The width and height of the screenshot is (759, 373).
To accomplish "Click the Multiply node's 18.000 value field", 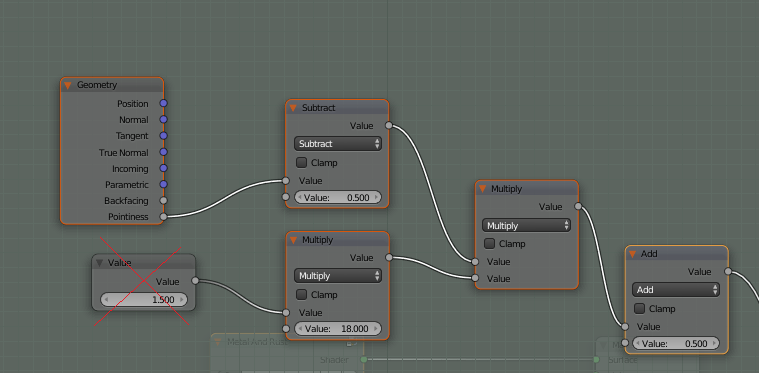I will [x=338, y=328].
